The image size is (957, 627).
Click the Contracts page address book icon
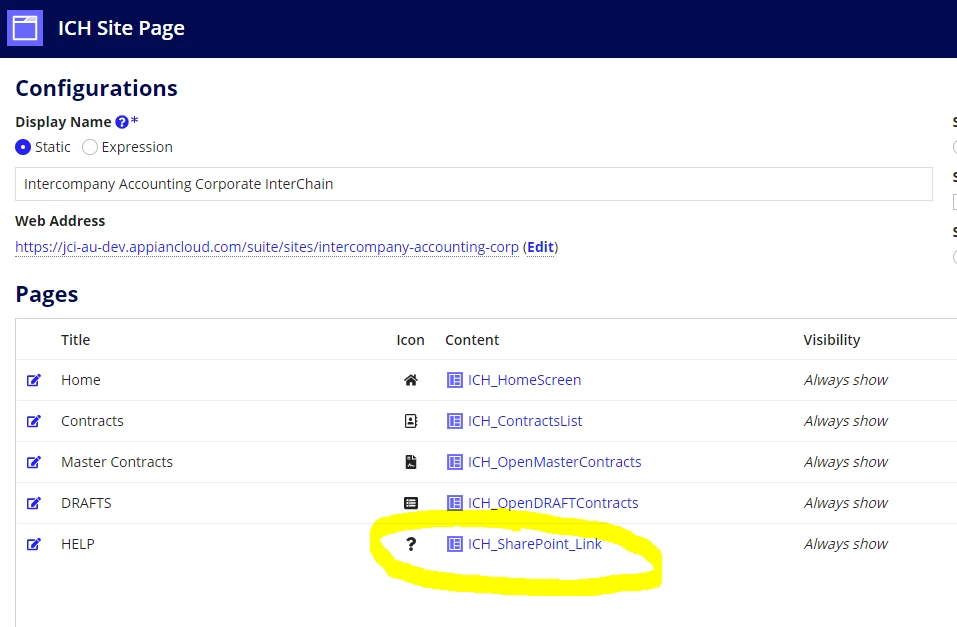pos(411,421)
